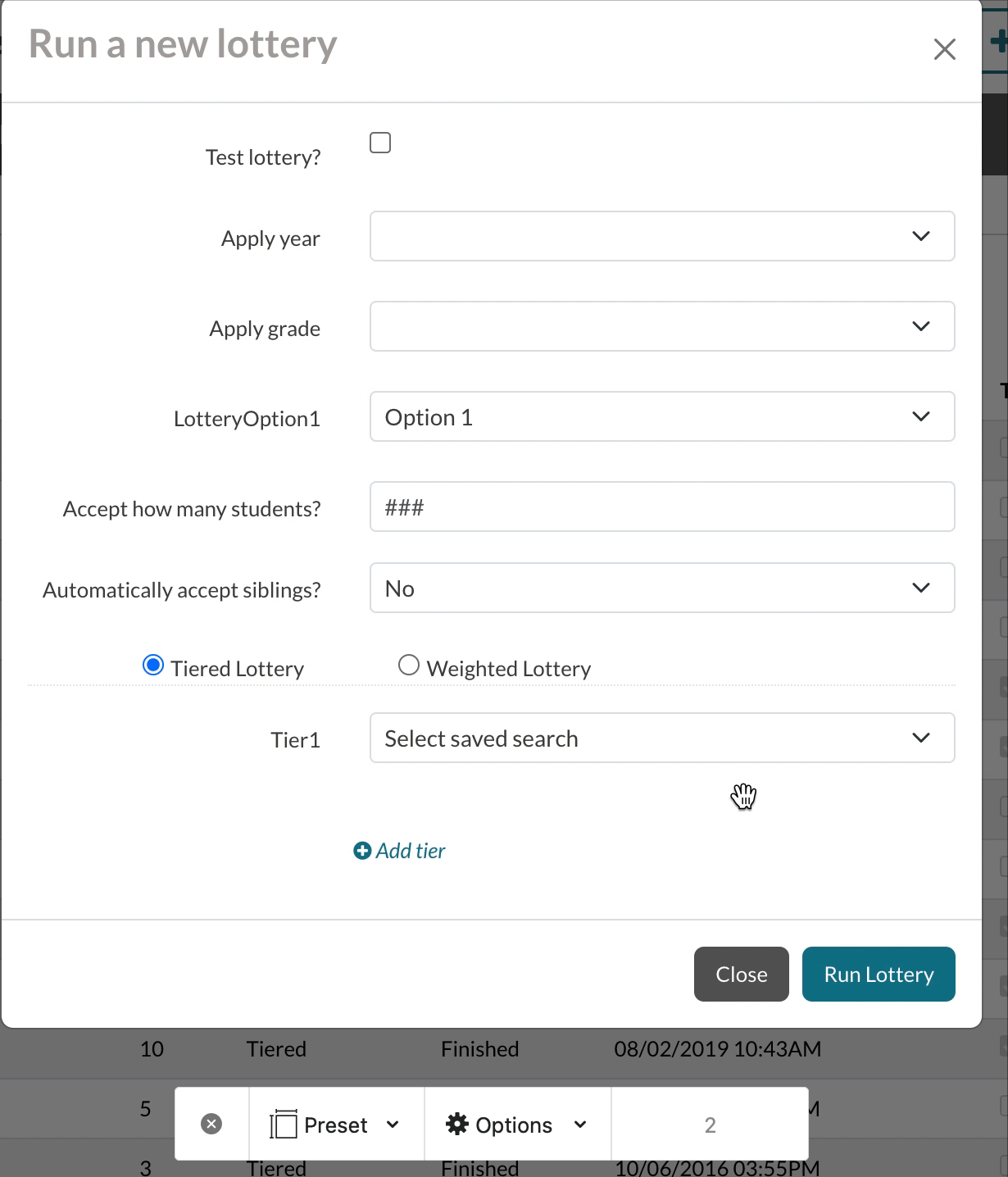This screenshot has height=1177, width=1008.
Task: Enable the Test lottery checkbox
Action: pyautogui.click(x=380, y=143)
